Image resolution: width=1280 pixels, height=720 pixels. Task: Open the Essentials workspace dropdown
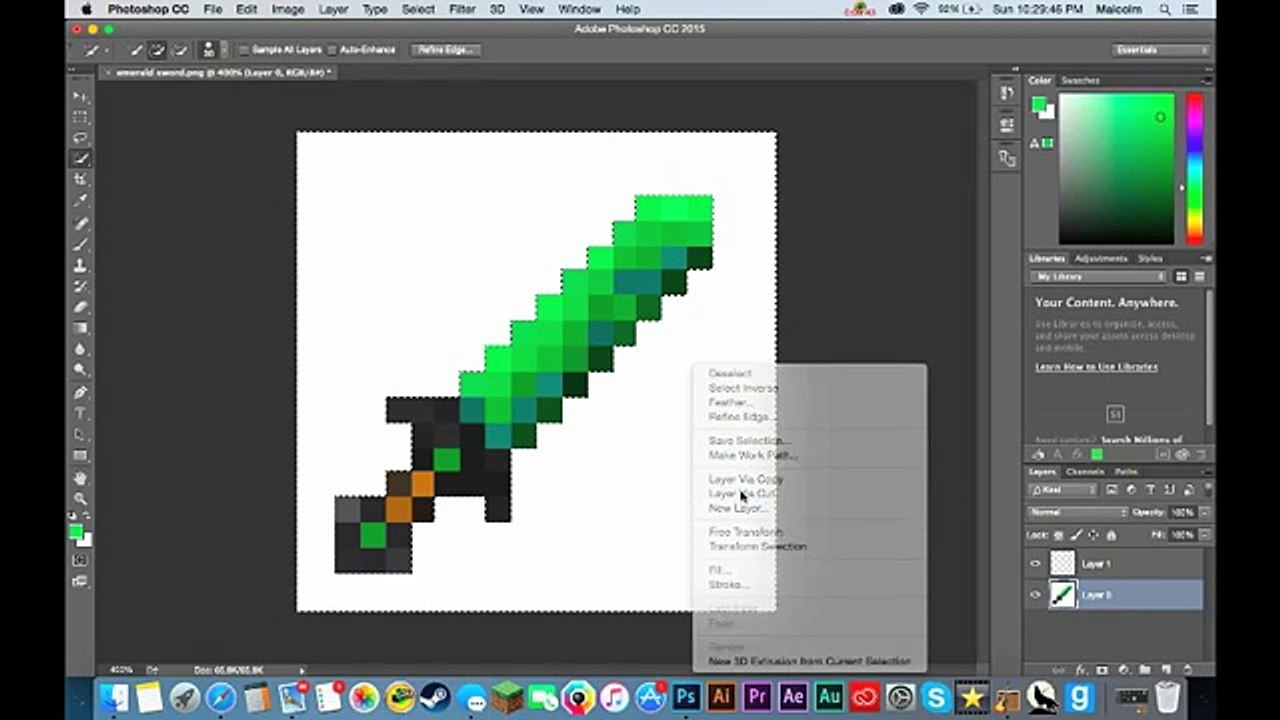point(1161,50)
